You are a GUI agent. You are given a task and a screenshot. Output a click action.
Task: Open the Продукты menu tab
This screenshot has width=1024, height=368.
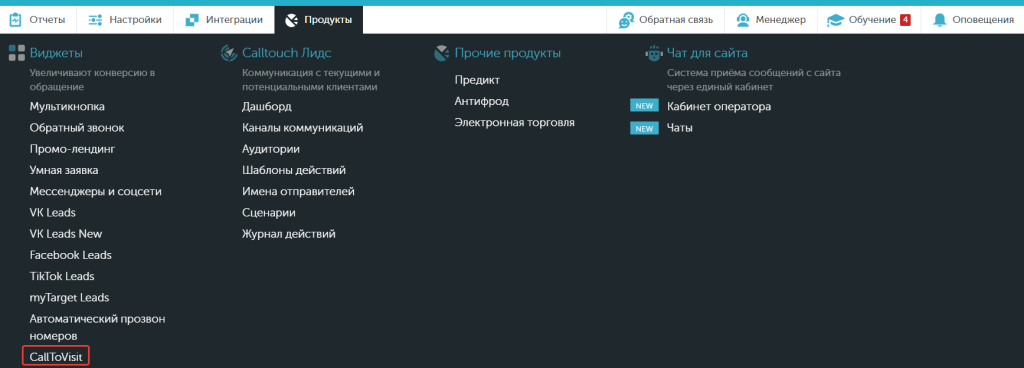click(319, 20)
